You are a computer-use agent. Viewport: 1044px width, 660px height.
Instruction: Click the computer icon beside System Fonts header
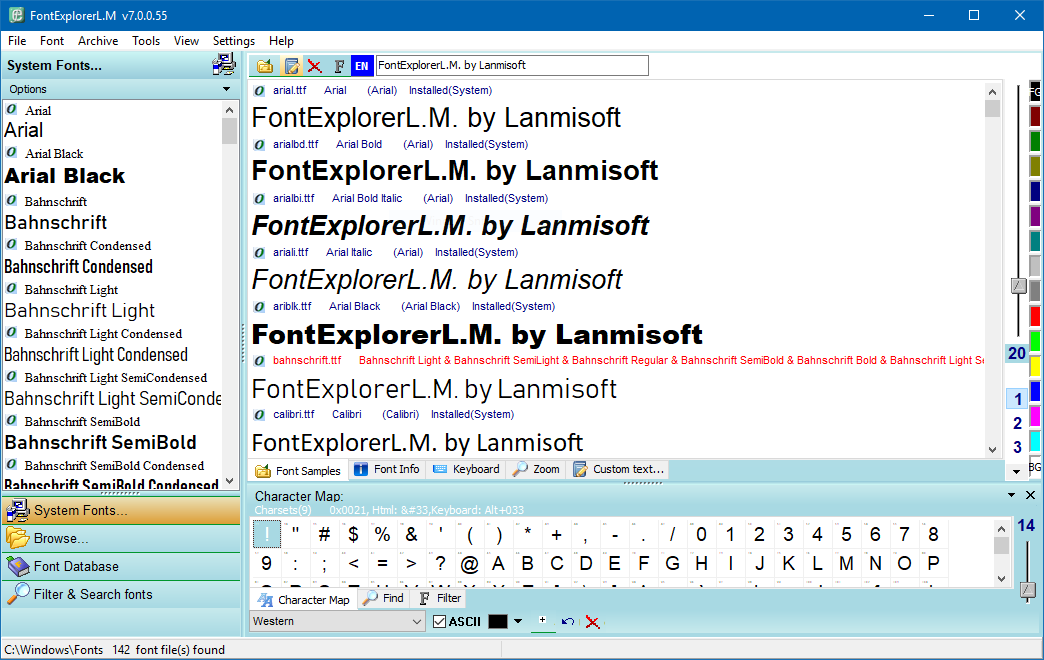tap(224, 65)
